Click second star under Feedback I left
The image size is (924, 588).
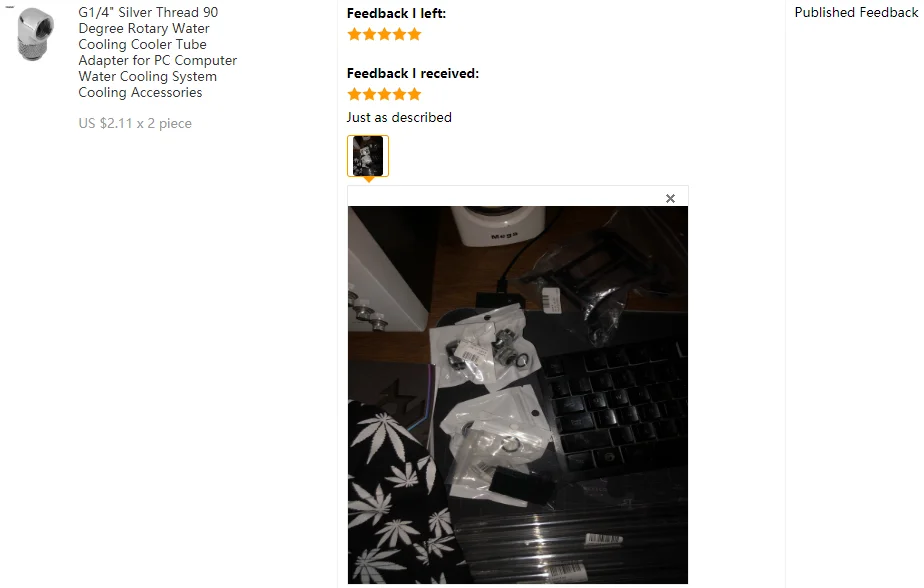(369, 34)
